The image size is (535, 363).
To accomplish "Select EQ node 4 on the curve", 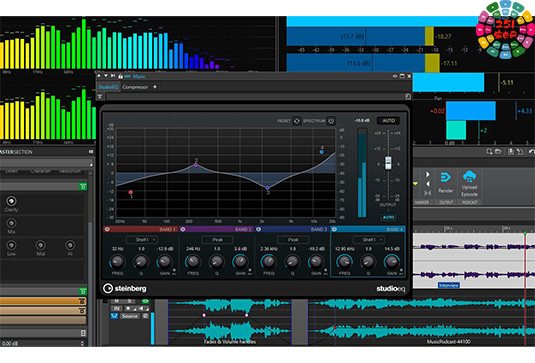I will [x=321, y=152].
